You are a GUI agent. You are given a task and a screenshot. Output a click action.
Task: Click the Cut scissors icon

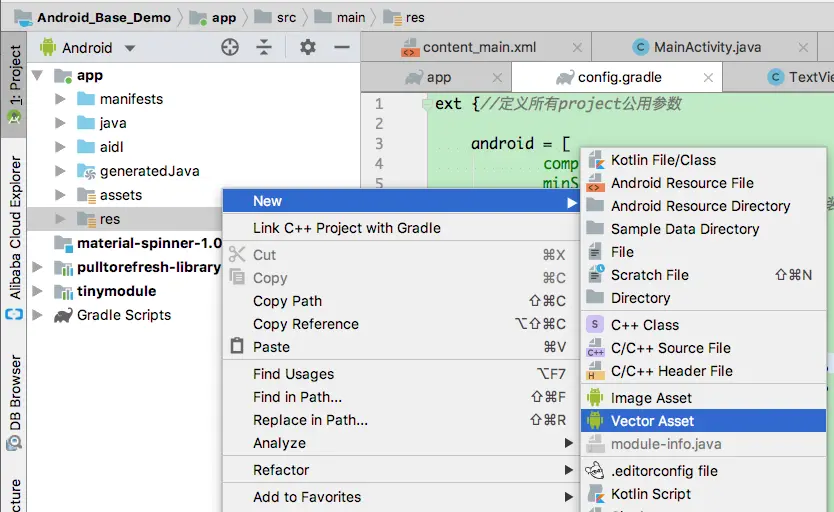point(237,254)
